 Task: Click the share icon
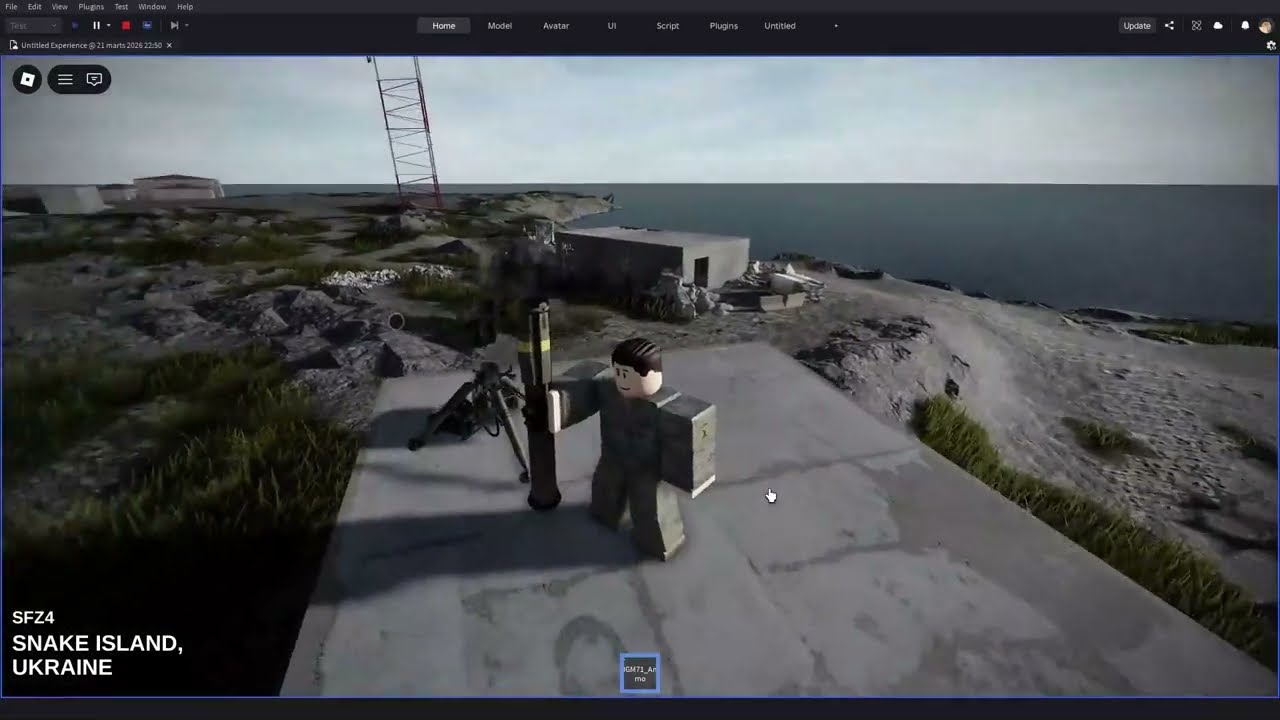(x=1169, y=25)
